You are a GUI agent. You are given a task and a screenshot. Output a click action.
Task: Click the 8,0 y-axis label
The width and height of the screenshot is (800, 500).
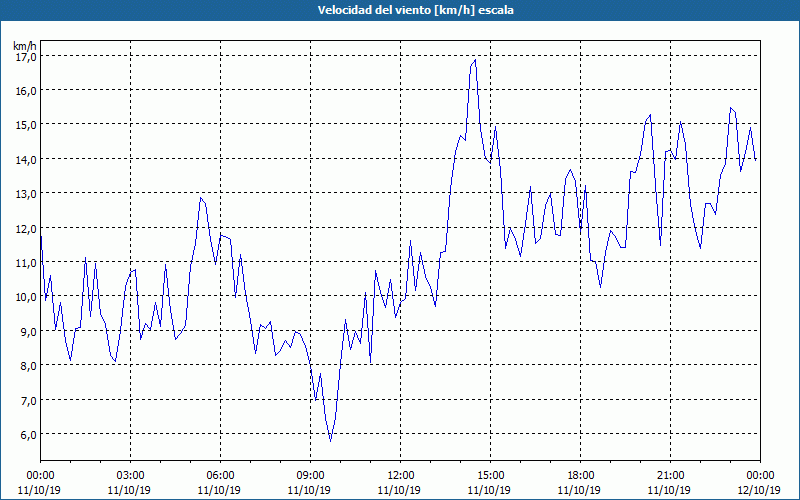[29, 366]
